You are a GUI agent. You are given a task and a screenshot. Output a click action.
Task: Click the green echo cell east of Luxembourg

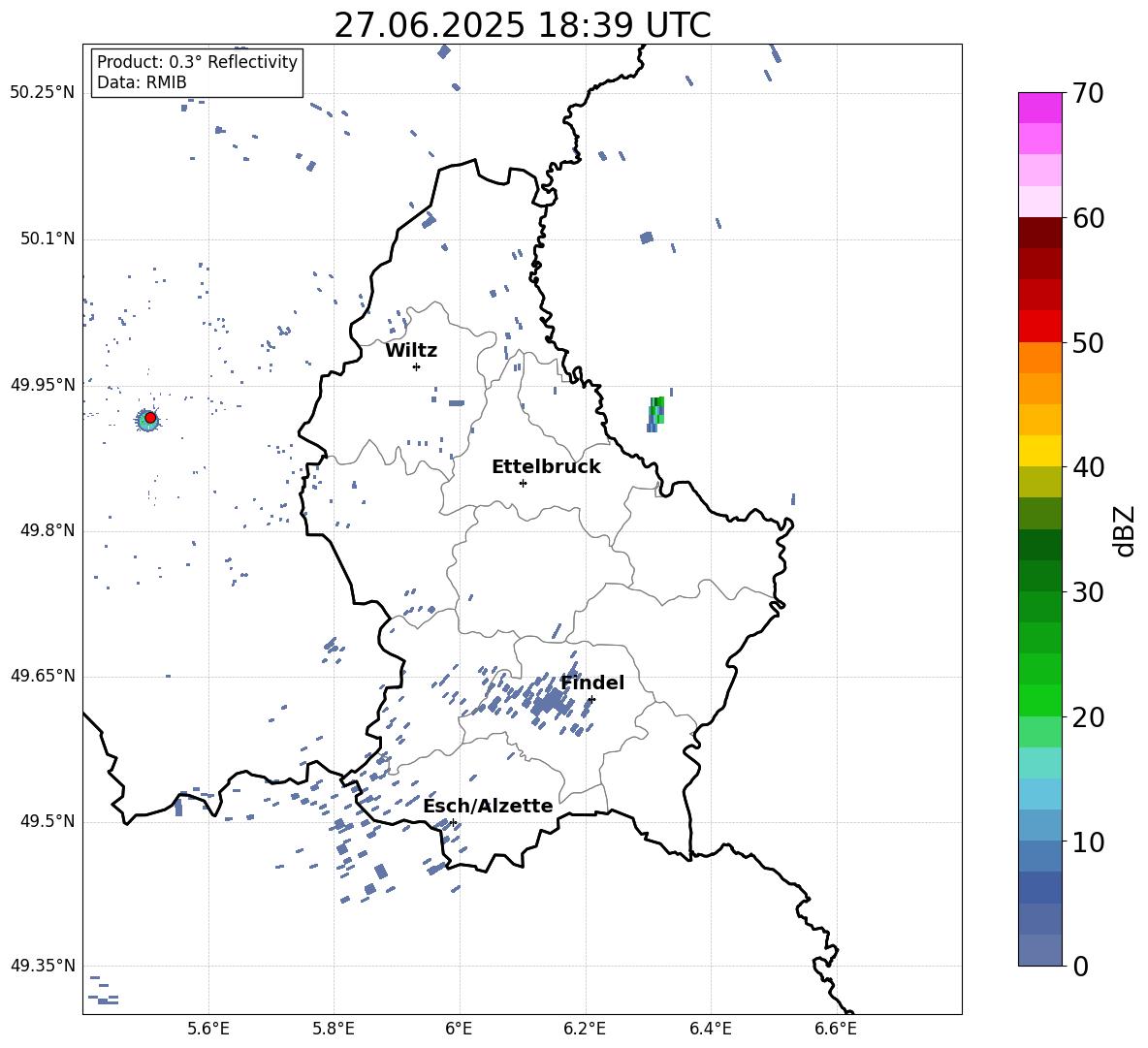pos(656,414)
